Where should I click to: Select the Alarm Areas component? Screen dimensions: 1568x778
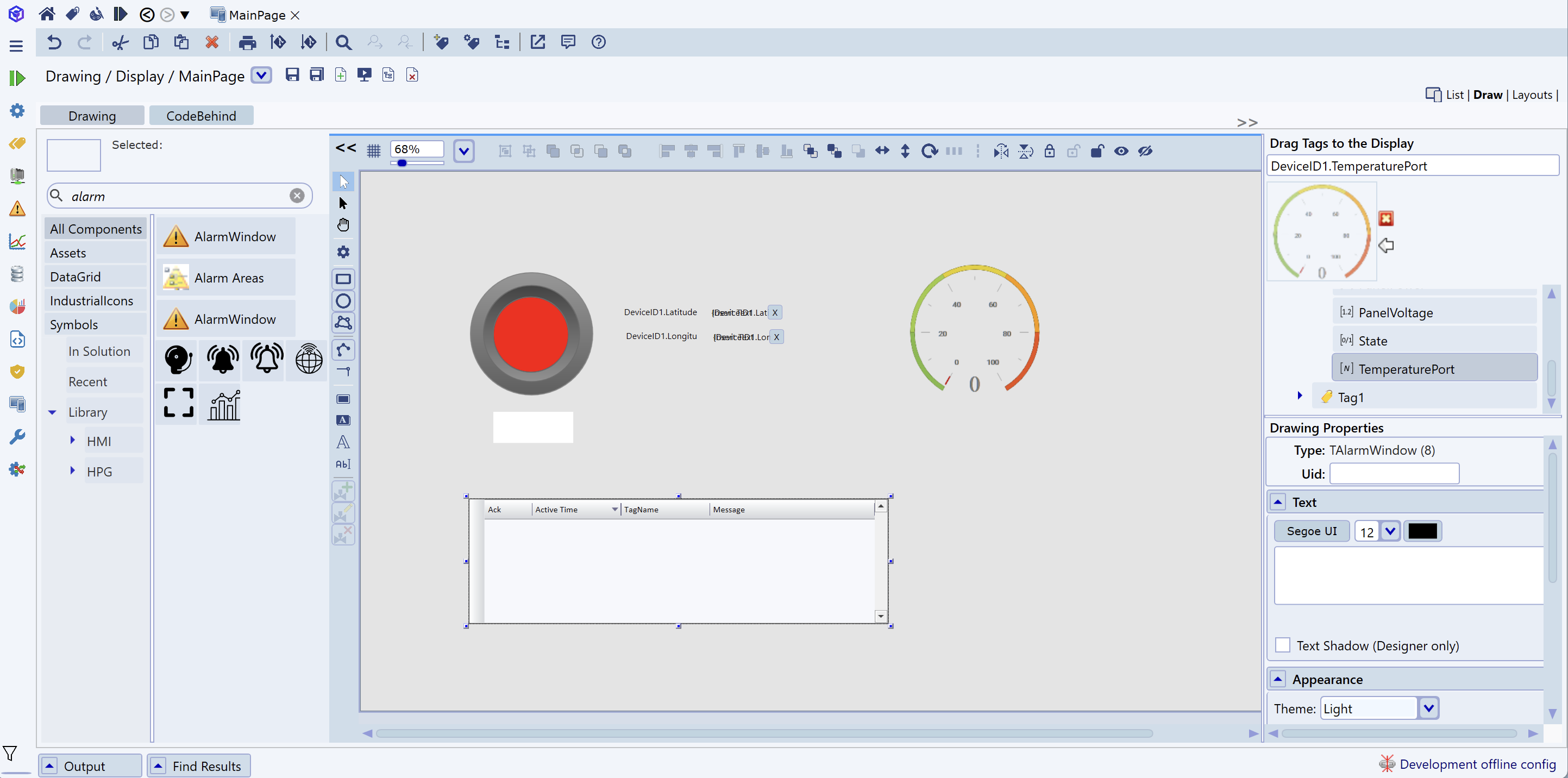pos(226,278)
